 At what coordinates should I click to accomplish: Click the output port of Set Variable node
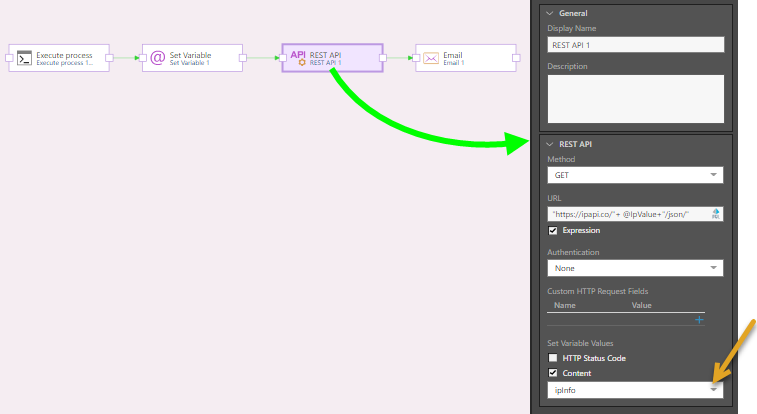pyautogui.click(x=243, y=58)
